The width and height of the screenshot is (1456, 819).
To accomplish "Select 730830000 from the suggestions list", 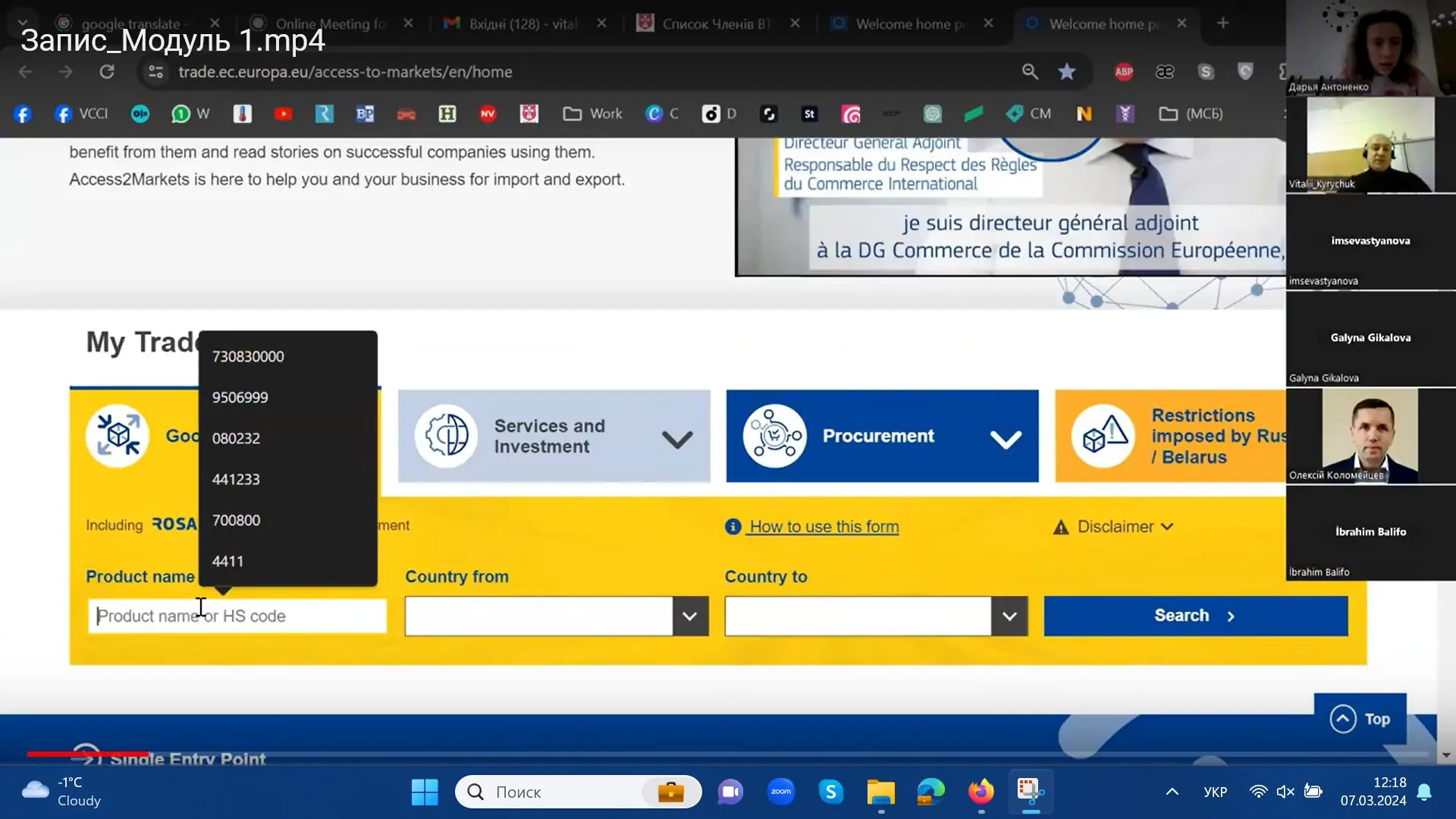I will click(x=248, y=356).
